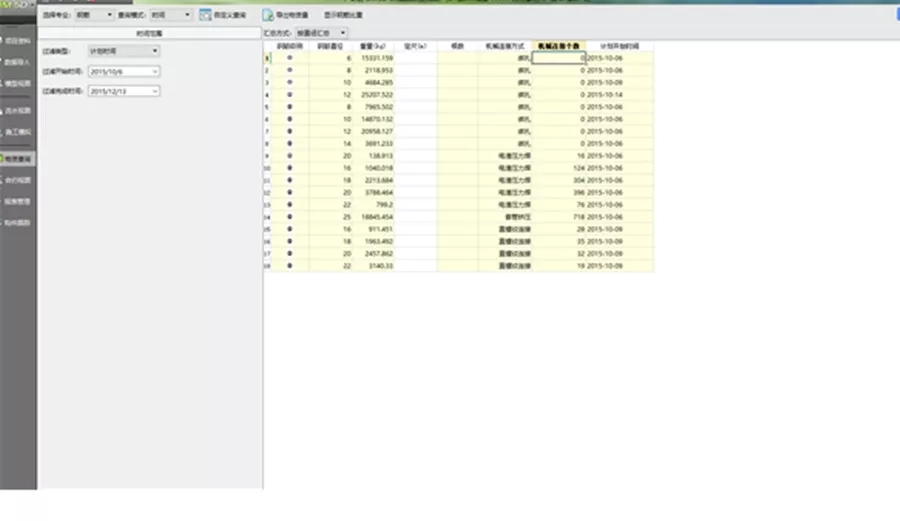Click connection count cell 124
The height and width of the screenshot is (521, 900).
pos(559,168)
